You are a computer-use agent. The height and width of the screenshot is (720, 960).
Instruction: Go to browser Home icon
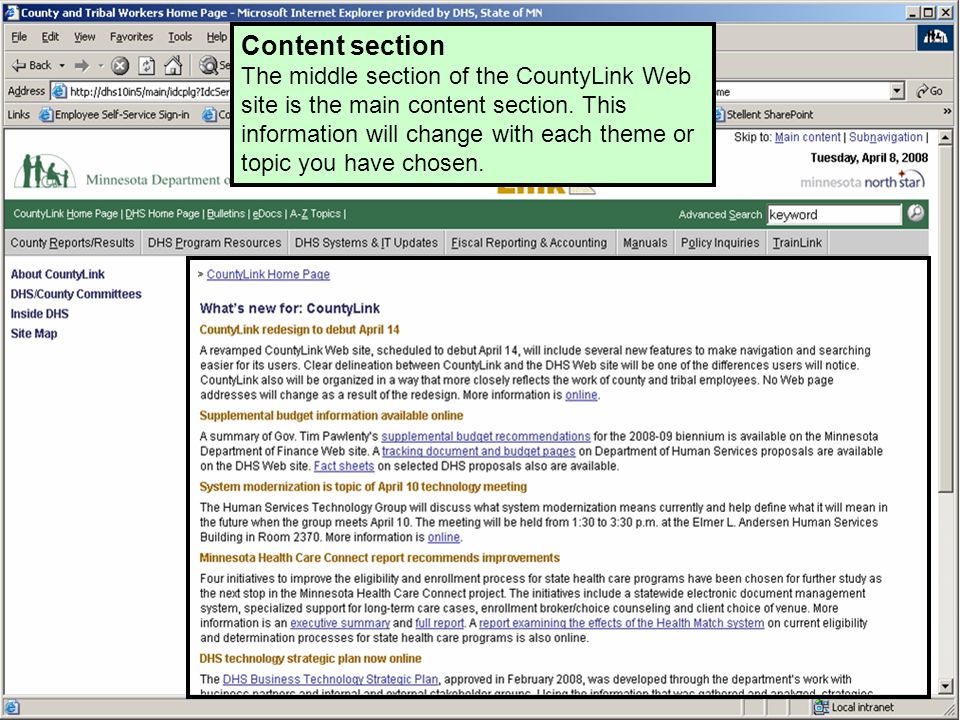[173, 65]
